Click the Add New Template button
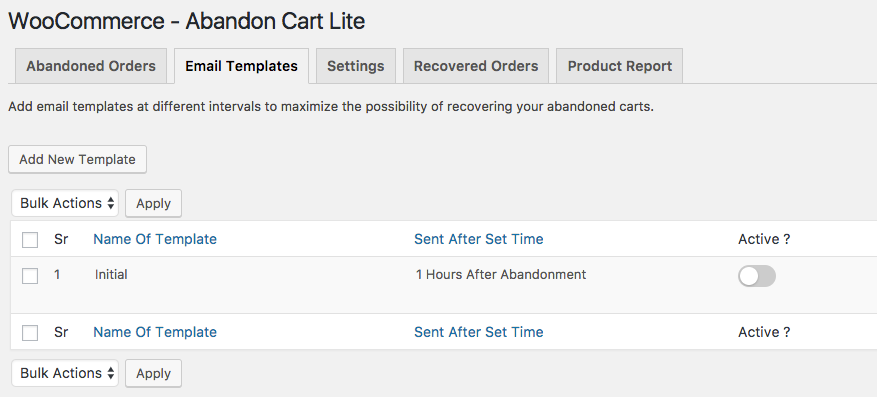Screen dimensions: 877x397 coord(77,159)
